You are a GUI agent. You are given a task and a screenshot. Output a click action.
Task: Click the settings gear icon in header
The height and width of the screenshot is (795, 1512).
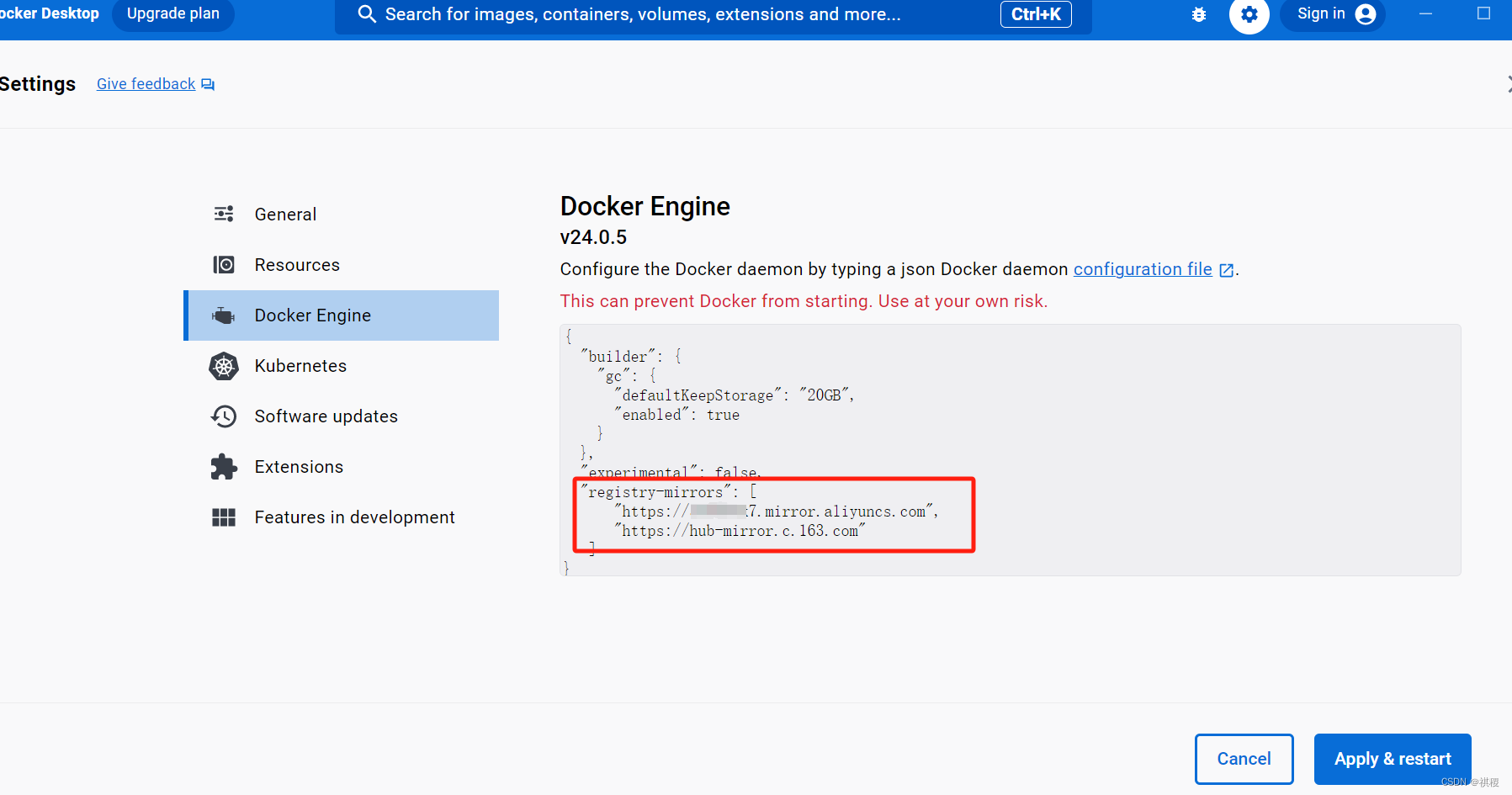point(1249,14)
